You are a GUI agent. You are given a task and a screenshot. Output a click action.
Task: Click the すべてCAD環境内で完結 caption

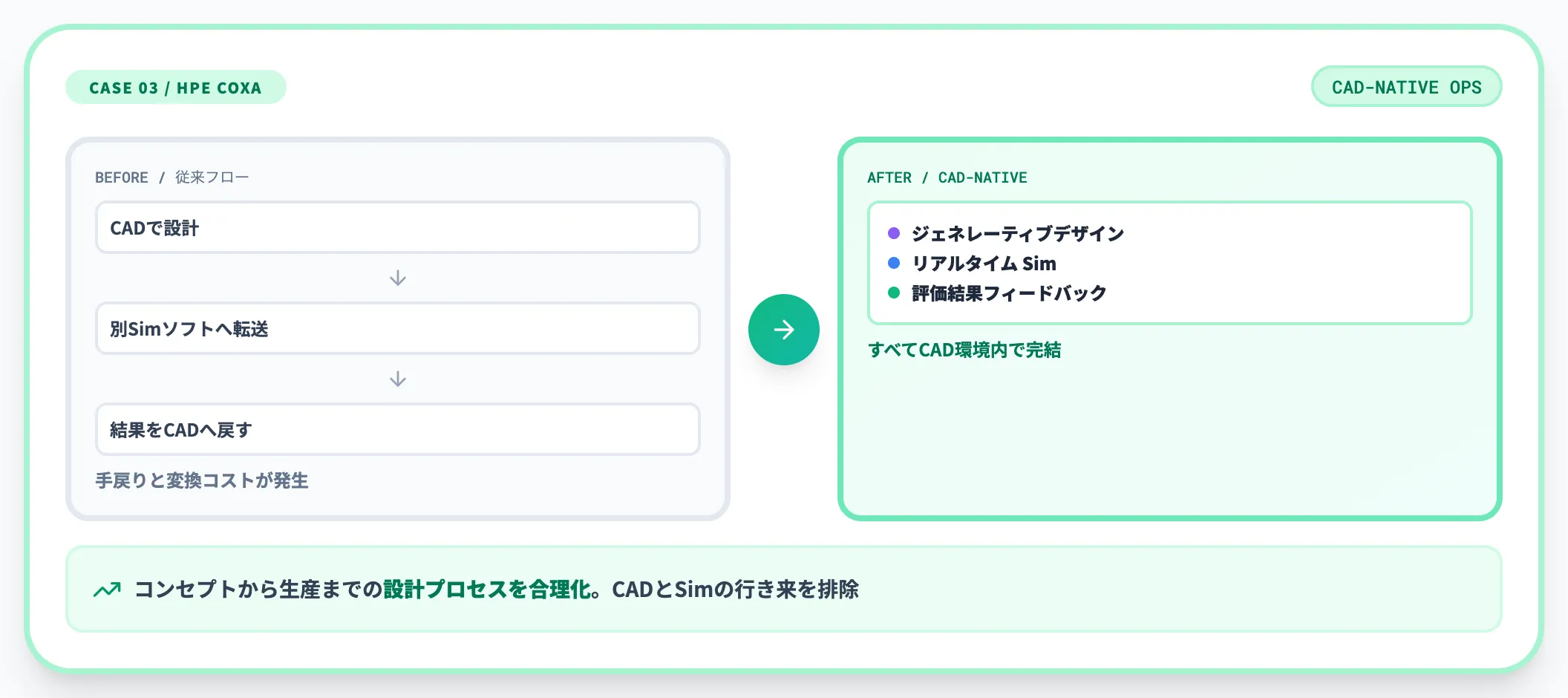pos(964,350)
